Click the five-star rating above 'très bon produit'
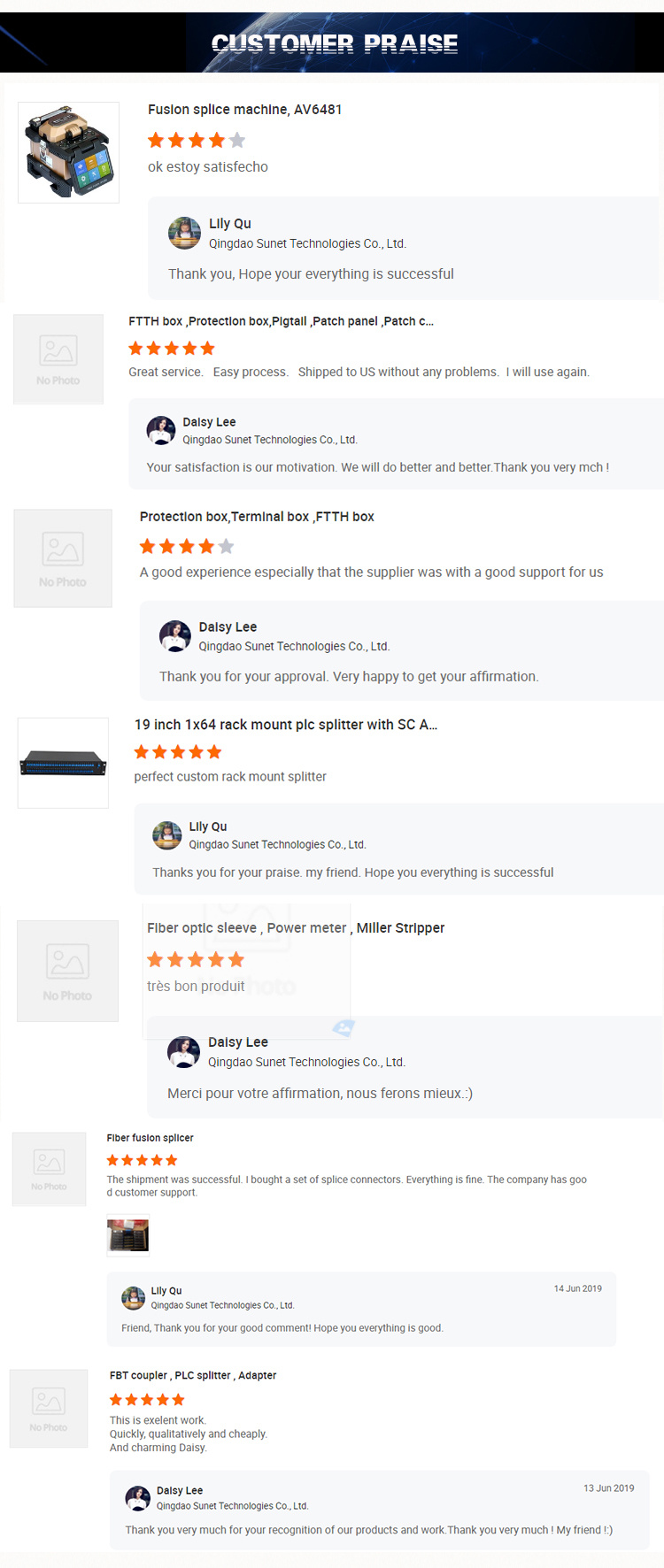The width and height of the screenshot is (664, 1568). 196,959
